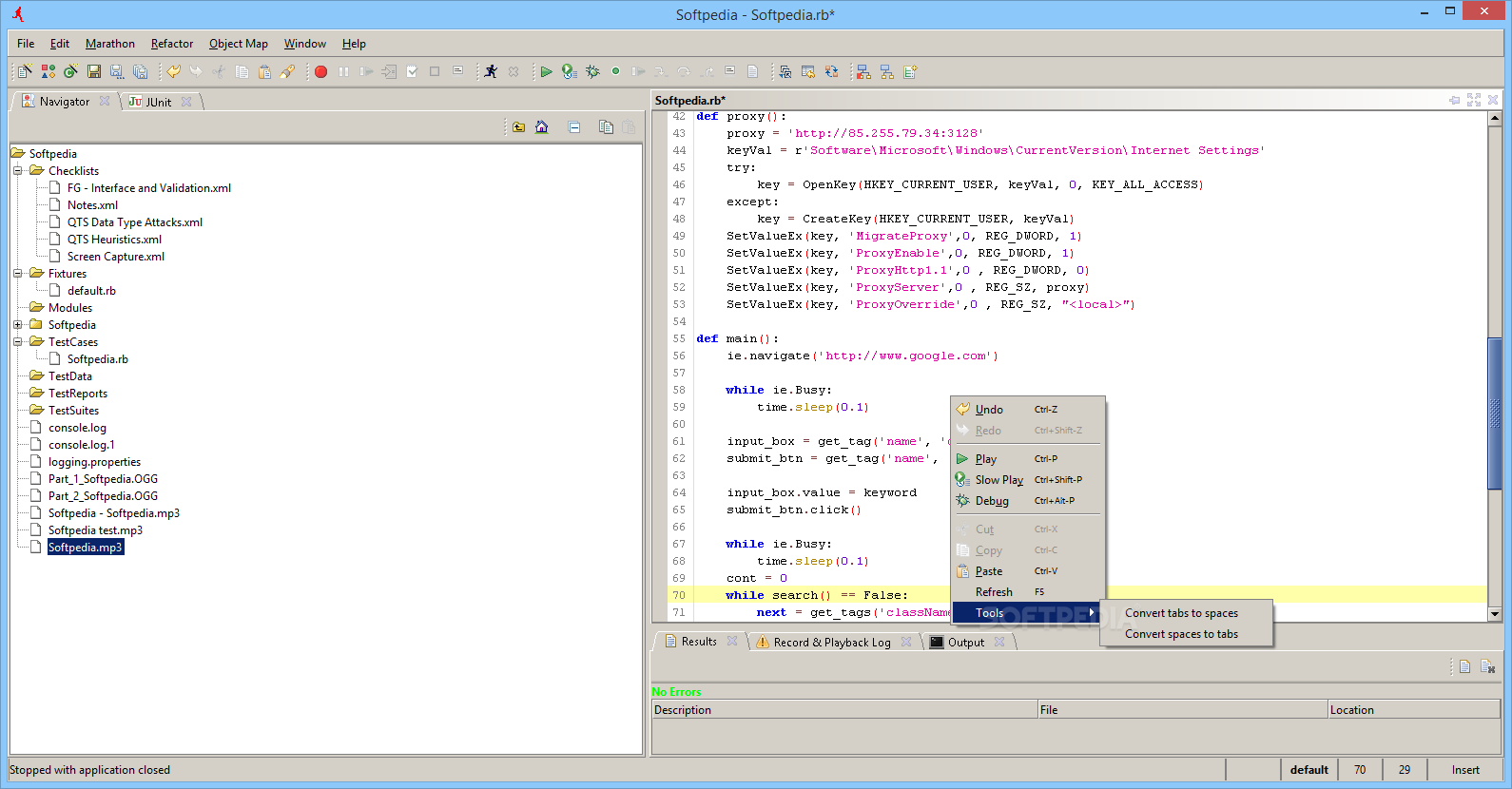Click the Slow Play toolbar icon

click(569, 71)
